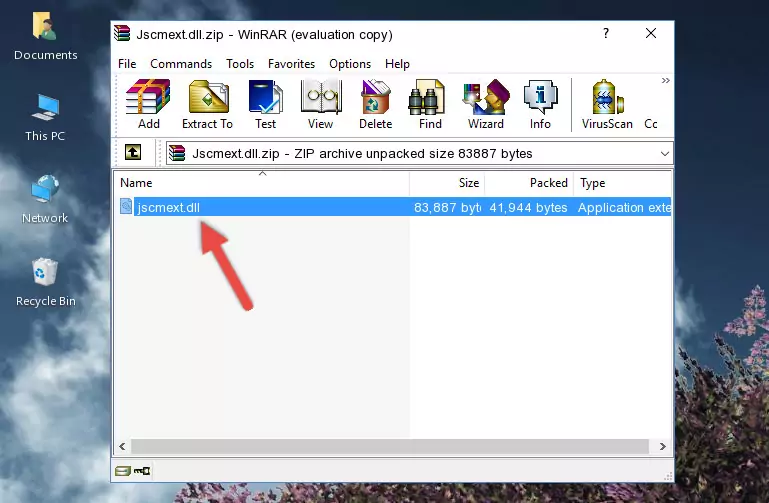The height and width of the screenshot is (503, 769).
Task: Click the WinRAR title bar help button
Action: (x=606, y=33)
